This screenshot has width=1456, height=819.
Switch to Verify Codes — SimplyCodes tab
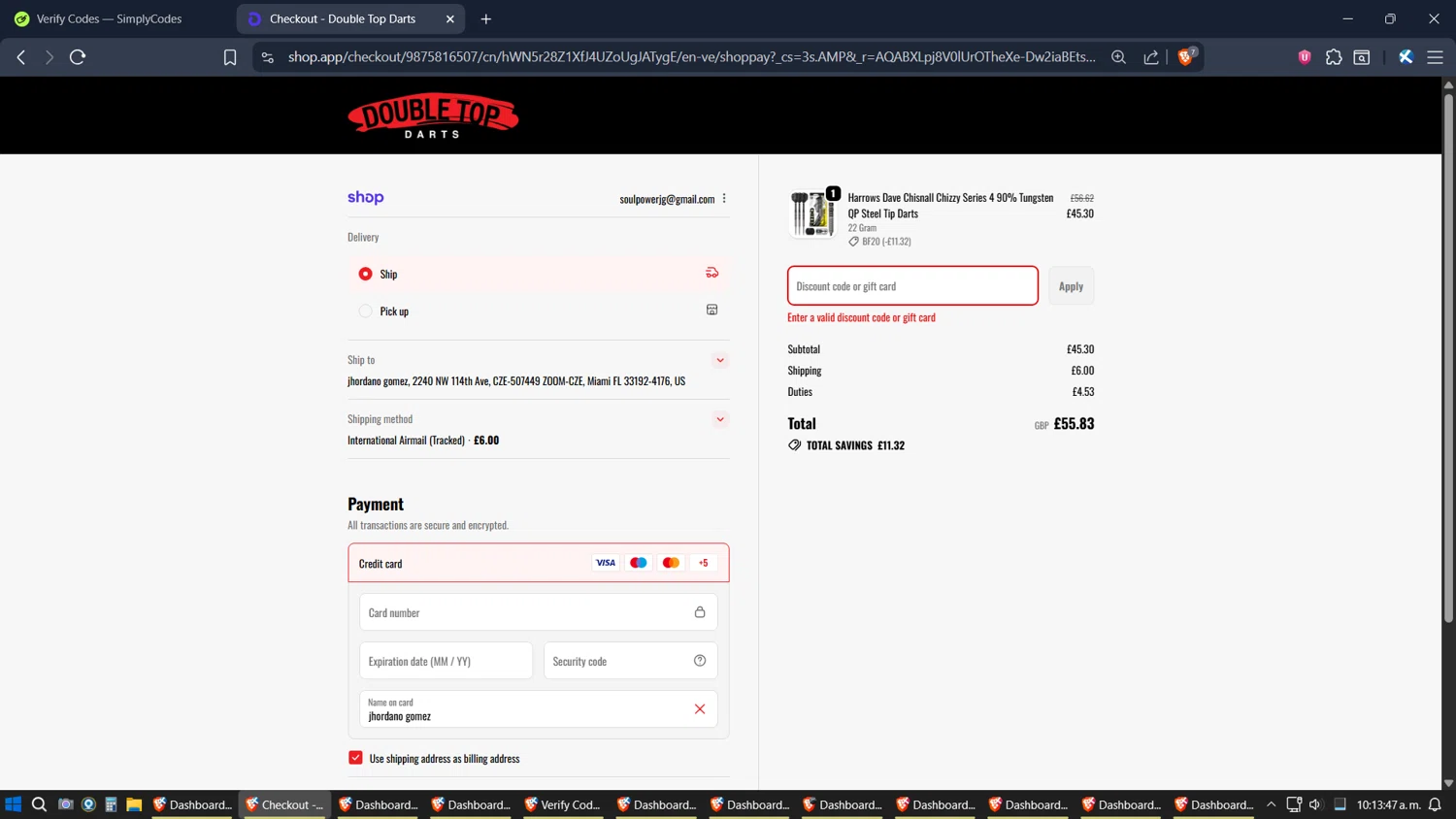coord(109,18)
